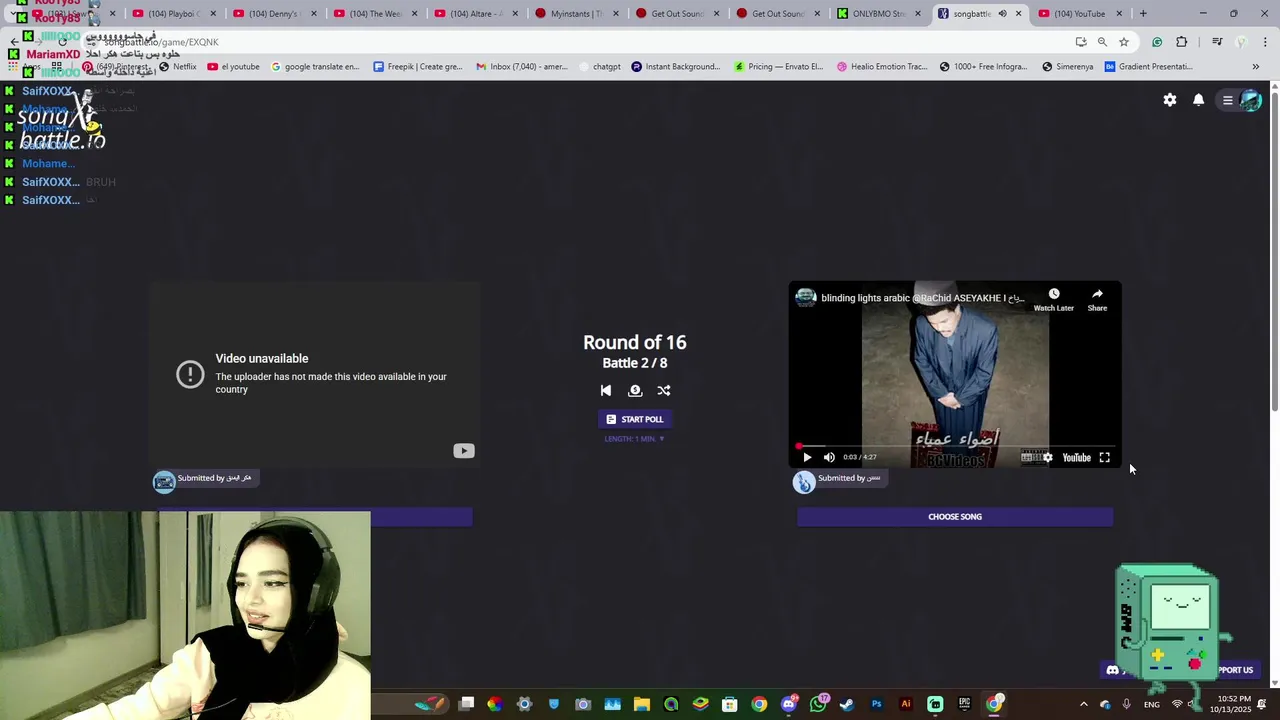Open the hamburger menu in the site header

click(x=1228, y=100)
